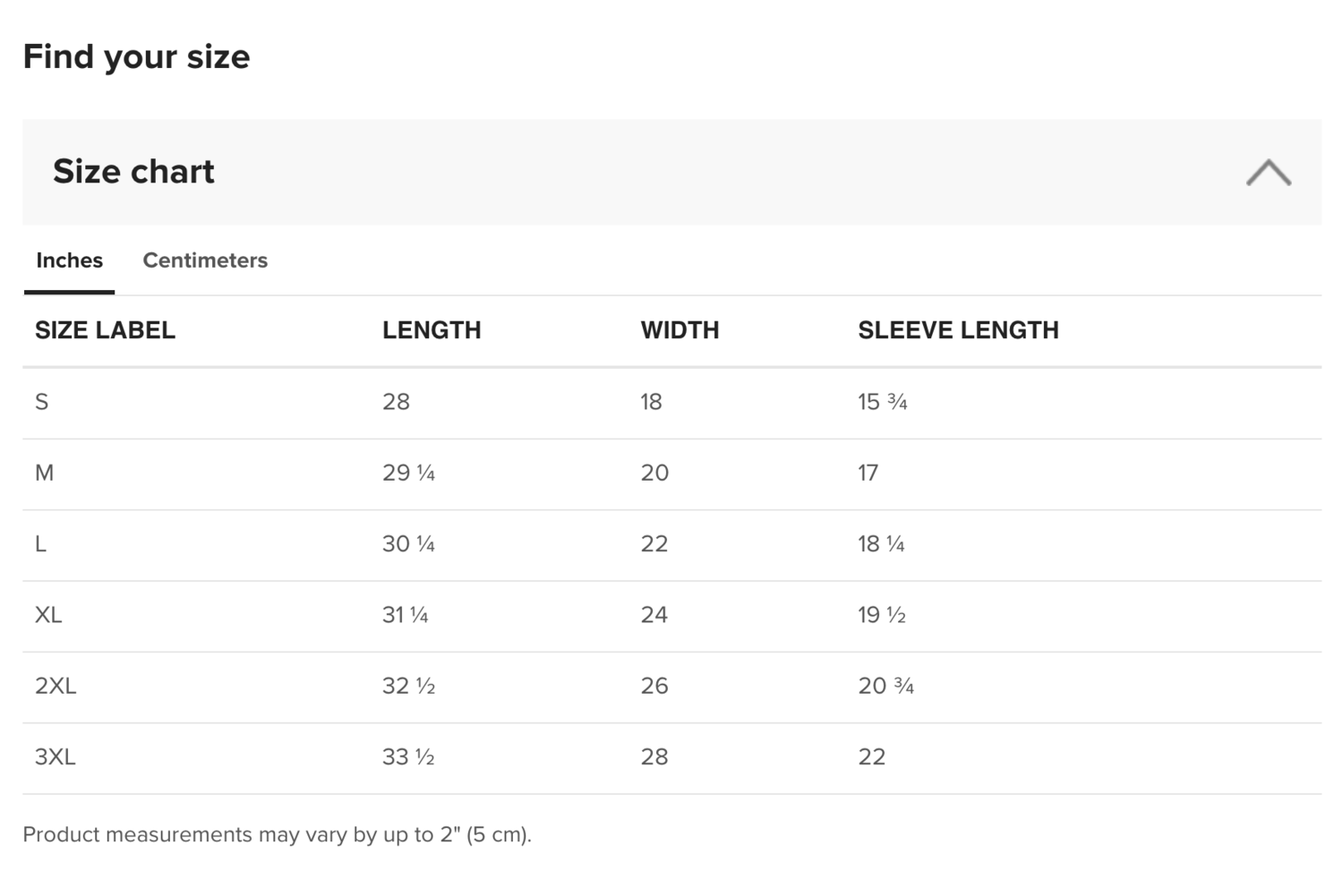Select the Inches tab
This screenshot has width=1343, height=896.
pos(69,260)
